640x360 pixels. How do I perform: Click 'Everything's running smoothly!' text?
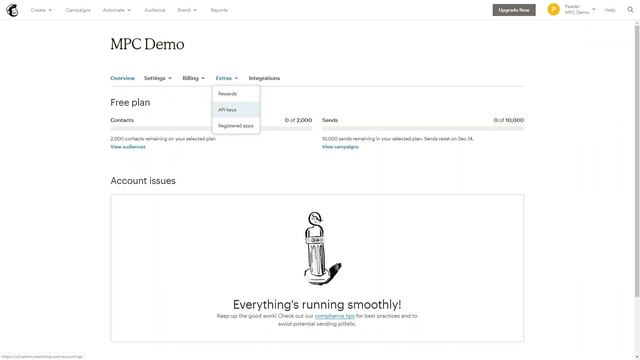pos(317,304)
